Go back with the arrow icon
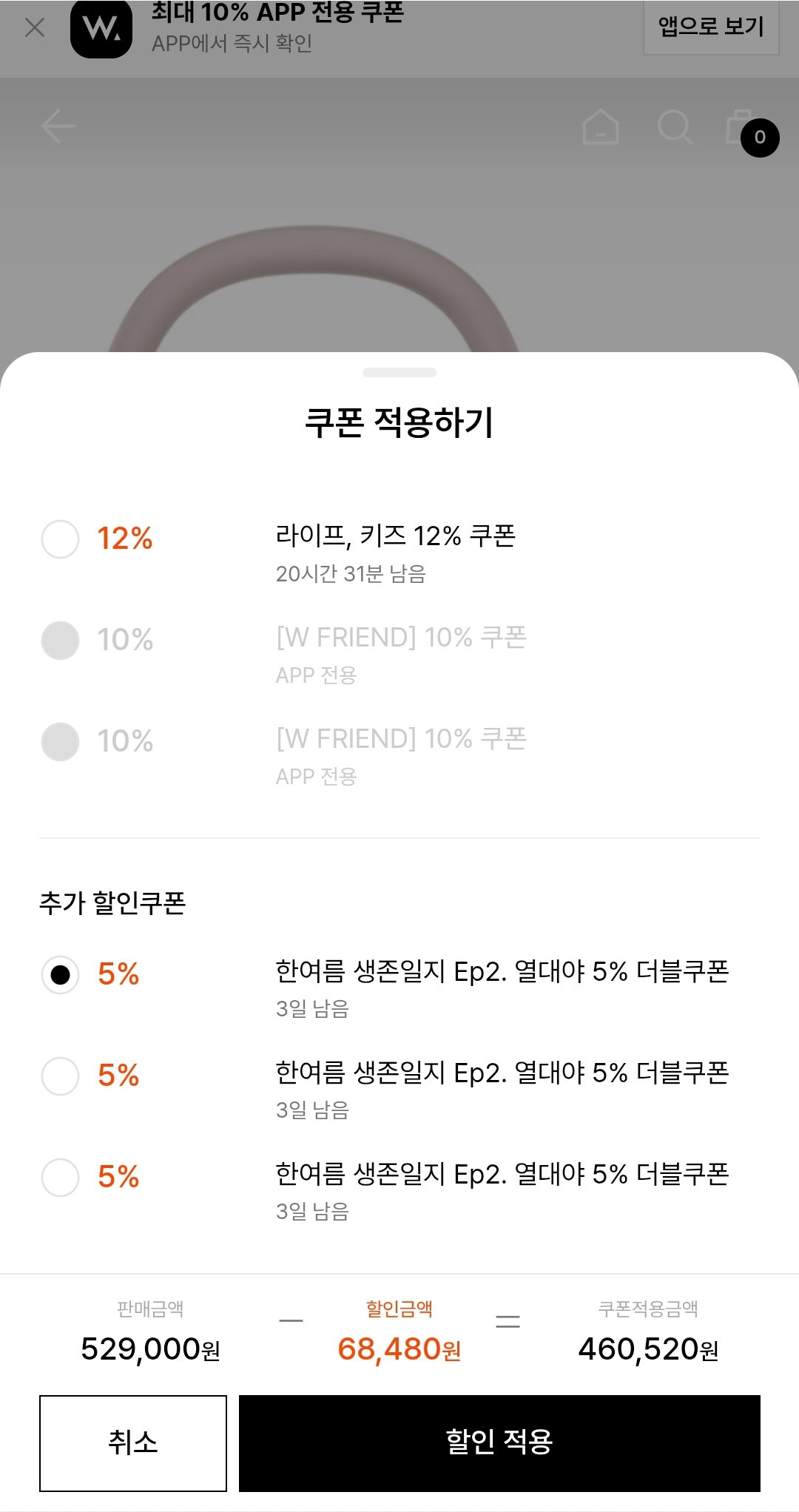 coord(58,126)
